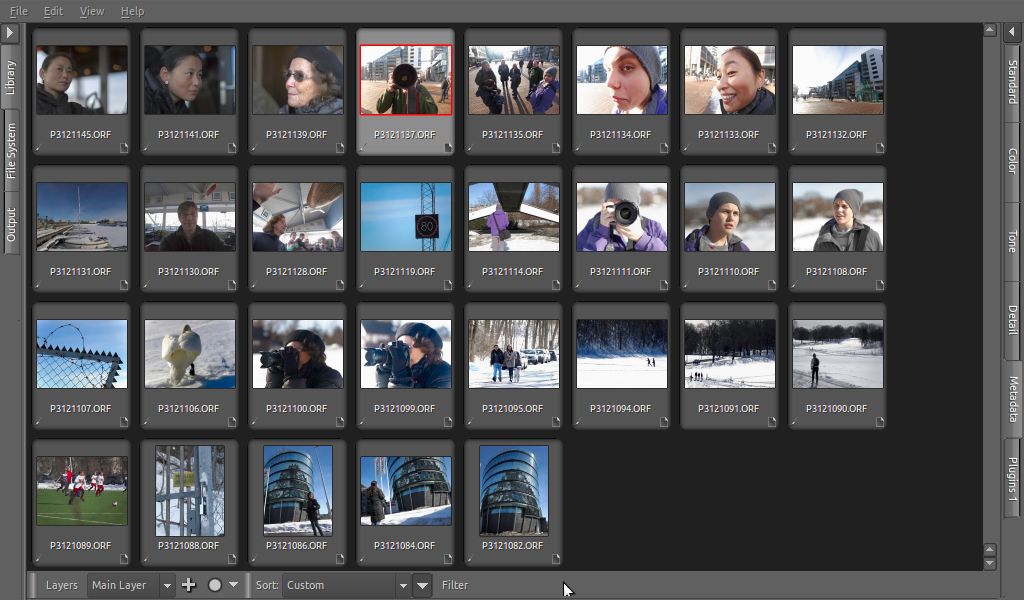Click the brush icon on P3121135.ORF
The height and width of the screenshot is (600, 1024).
tap(470, 149)
